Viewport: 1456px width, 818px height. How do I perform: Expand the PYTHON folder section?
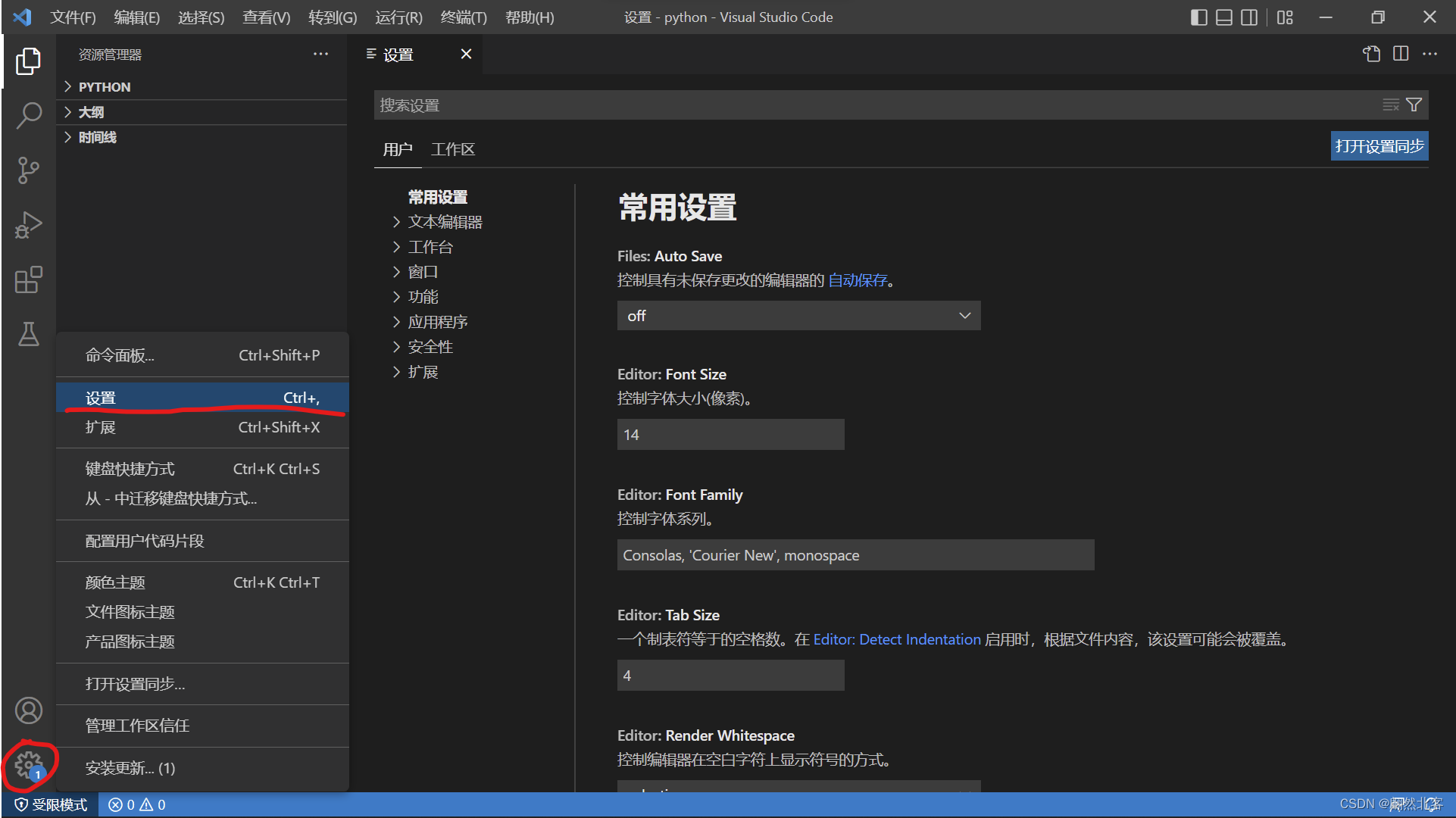[105, 87]
